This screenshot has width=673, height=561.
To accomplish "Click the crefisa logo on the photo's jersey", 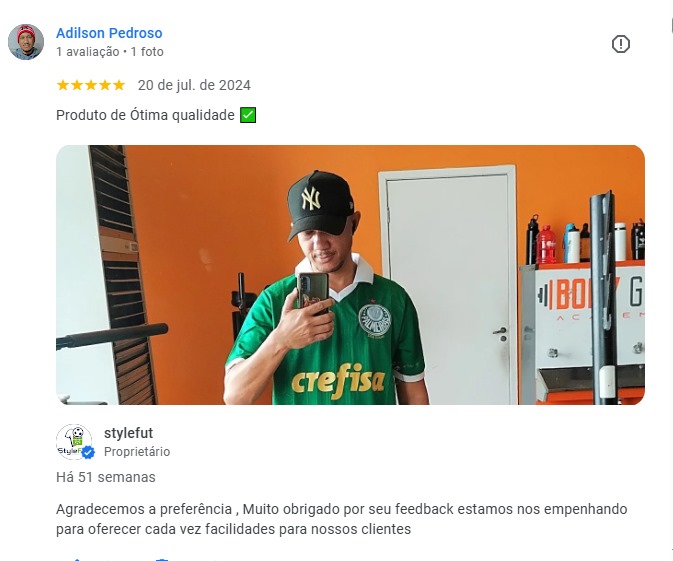I will pos(338,381).
